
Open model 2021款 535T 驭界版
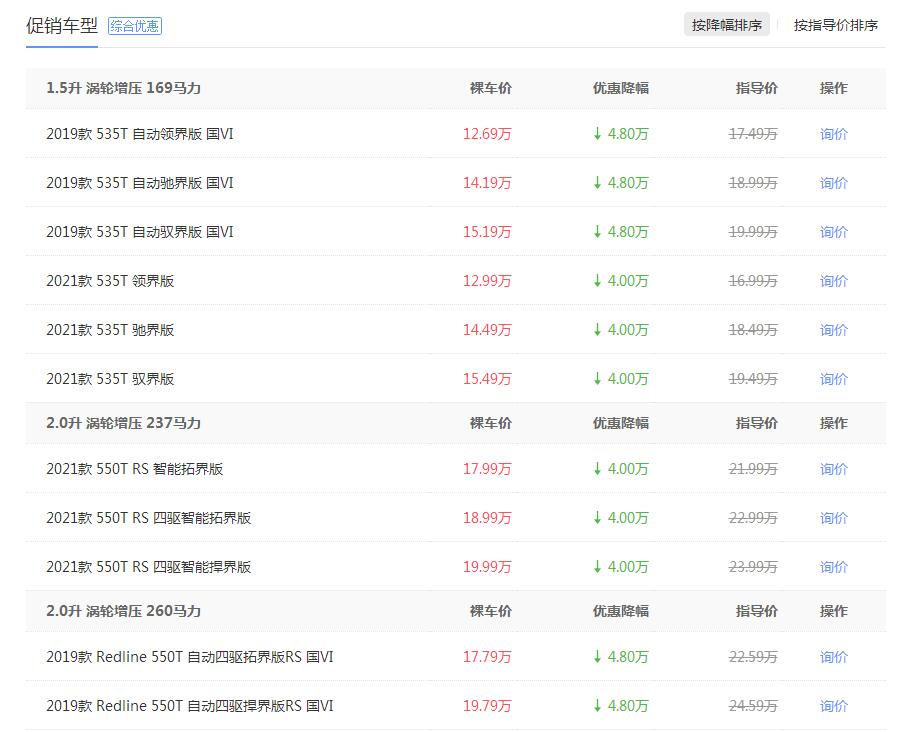coord(110,379)
